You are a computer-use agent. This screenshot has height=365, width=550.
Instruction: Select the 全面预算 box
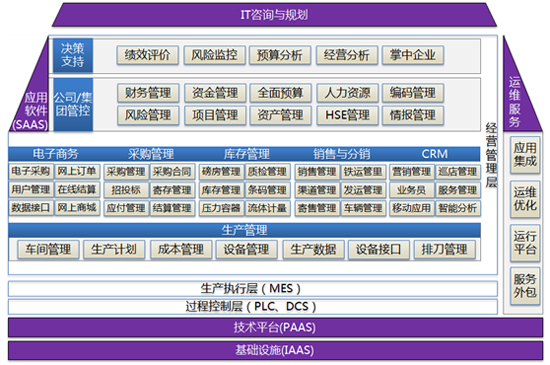pyautogui.click(x=281, y=93)
